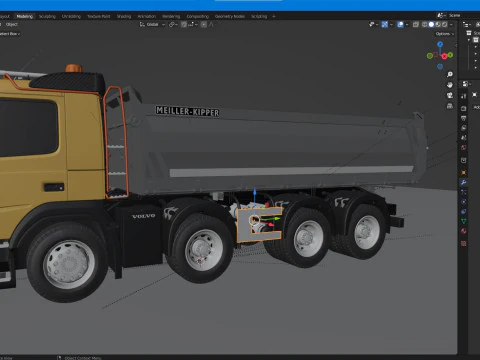Image resolution: width=480 pixels, height=360 pixels.
Task: Open the UV Editing workspace tab
Action: pos(71,16)
